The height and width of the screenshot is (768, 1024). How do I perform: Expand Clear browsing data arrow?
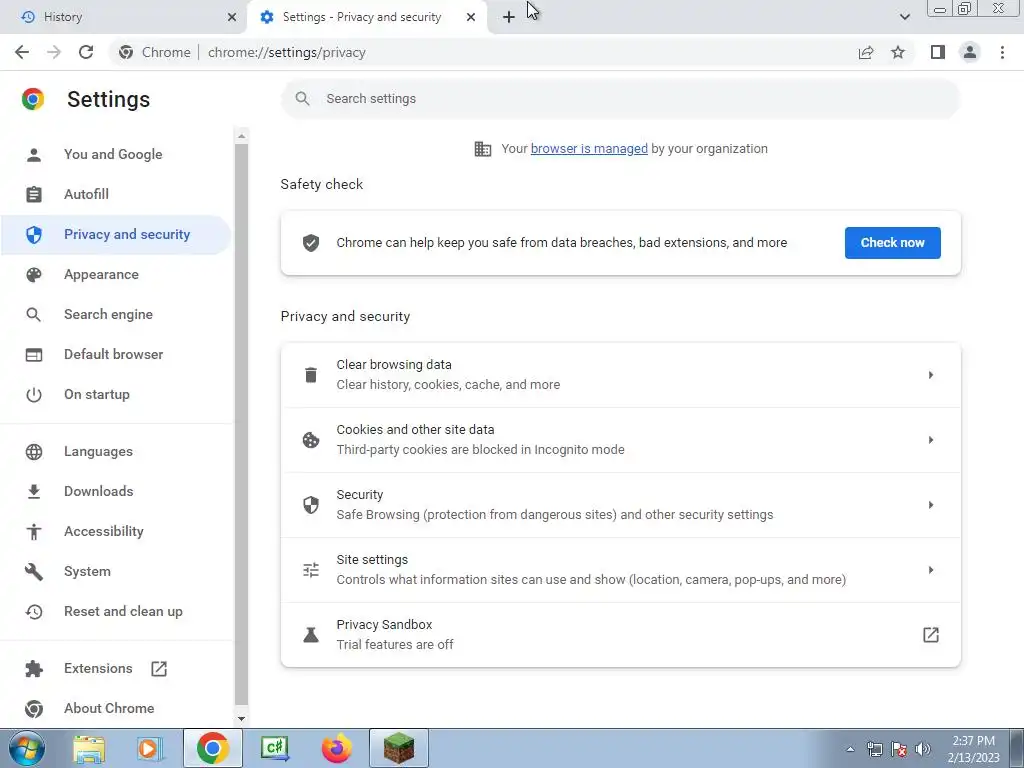point(931,375)
